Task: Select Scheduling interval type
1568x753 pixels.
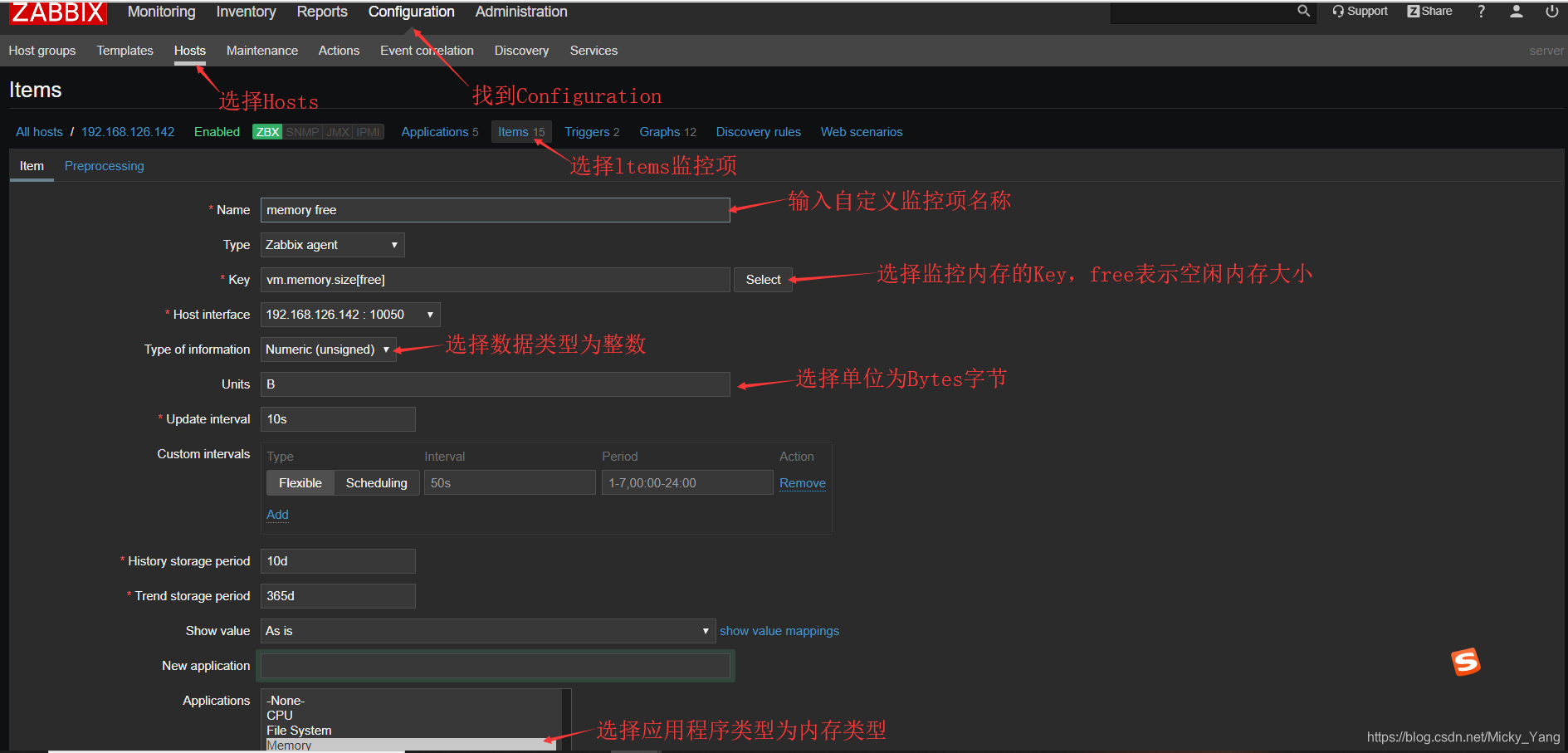Action: coord(377,483)
